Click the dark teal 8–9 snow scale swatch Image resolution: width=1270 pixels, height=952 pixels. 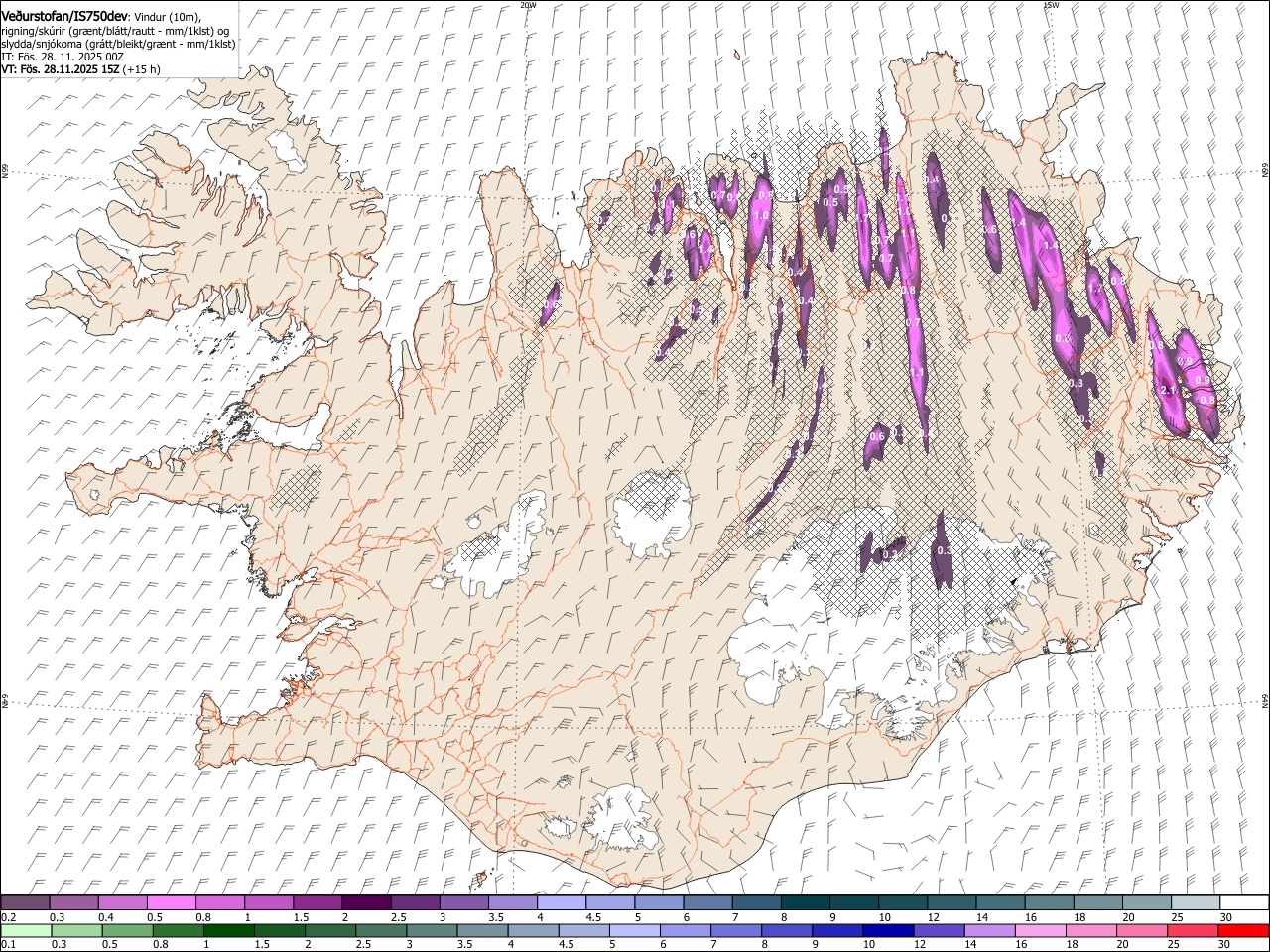805,902
